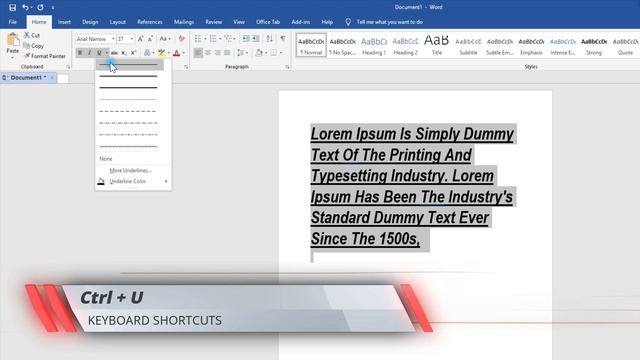The image size is (640, 360).
Task: Toggle Align Left paragraph button
Action: click(198, 53)
